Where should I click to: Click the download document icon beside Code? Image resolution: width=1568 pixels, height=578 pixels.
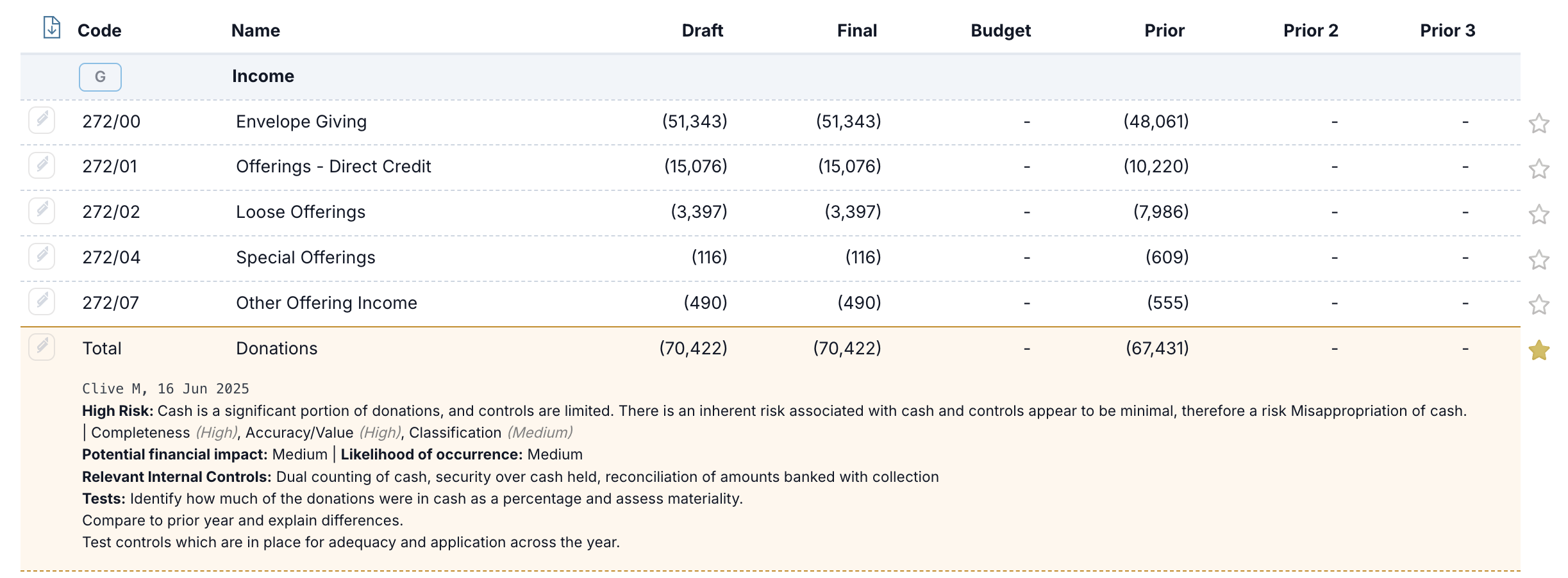point(51,28)
